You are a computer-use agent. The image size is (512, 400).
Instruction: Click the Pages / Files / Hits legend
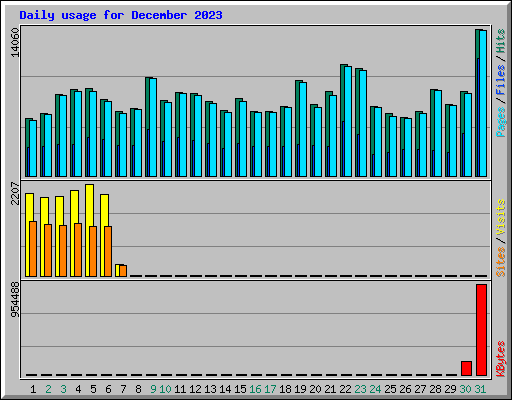point(500,83)
